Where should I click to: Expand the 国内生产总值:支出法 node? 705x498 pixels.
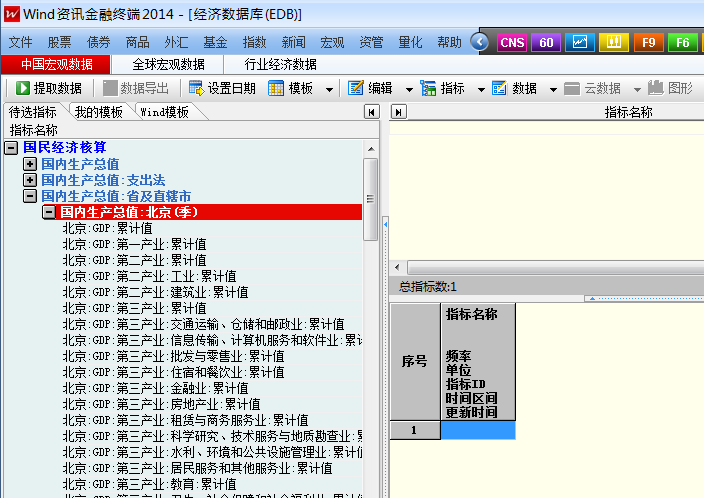tap(30, 180)
